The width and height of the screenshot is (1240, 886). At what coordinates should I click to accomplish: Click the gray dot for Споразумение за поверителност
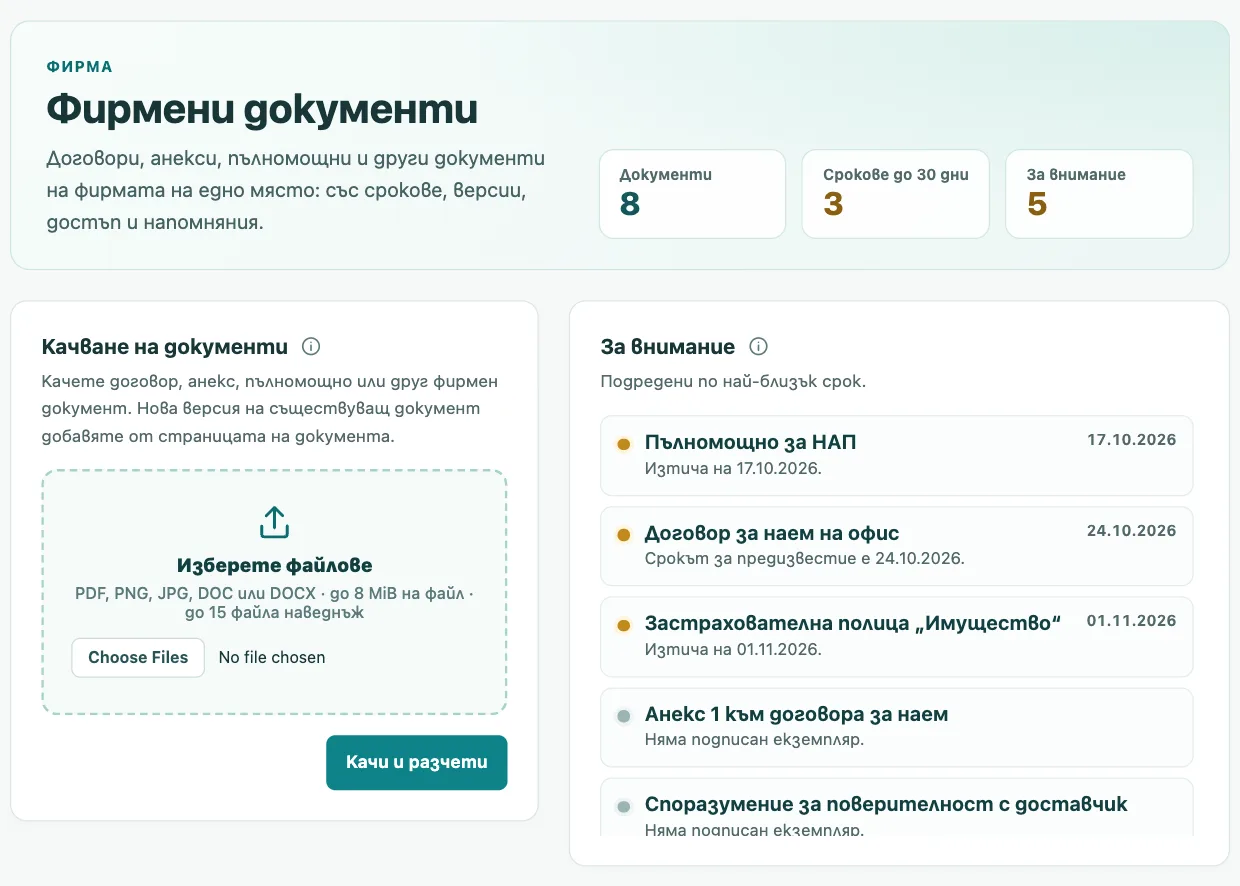point(624,806)
